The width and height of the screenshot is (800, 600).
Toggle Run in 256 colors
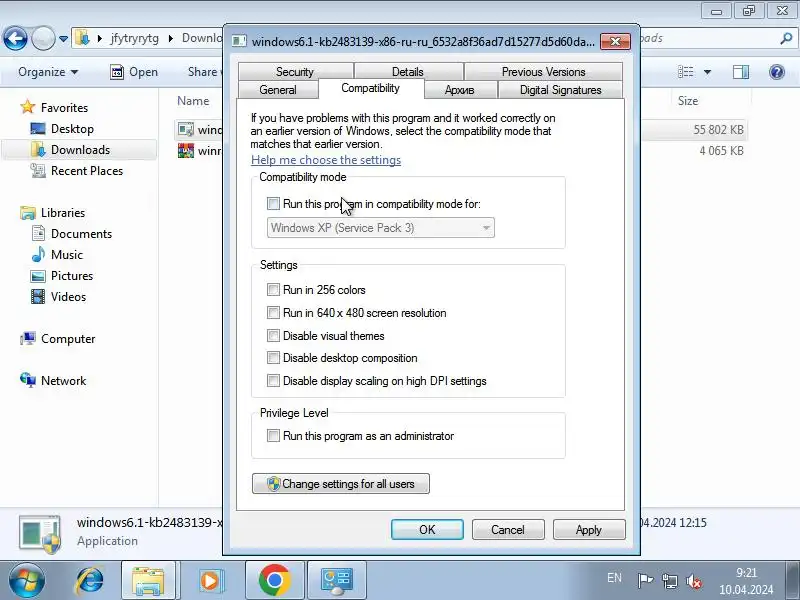pyautogui.click(x=273, y=290)
